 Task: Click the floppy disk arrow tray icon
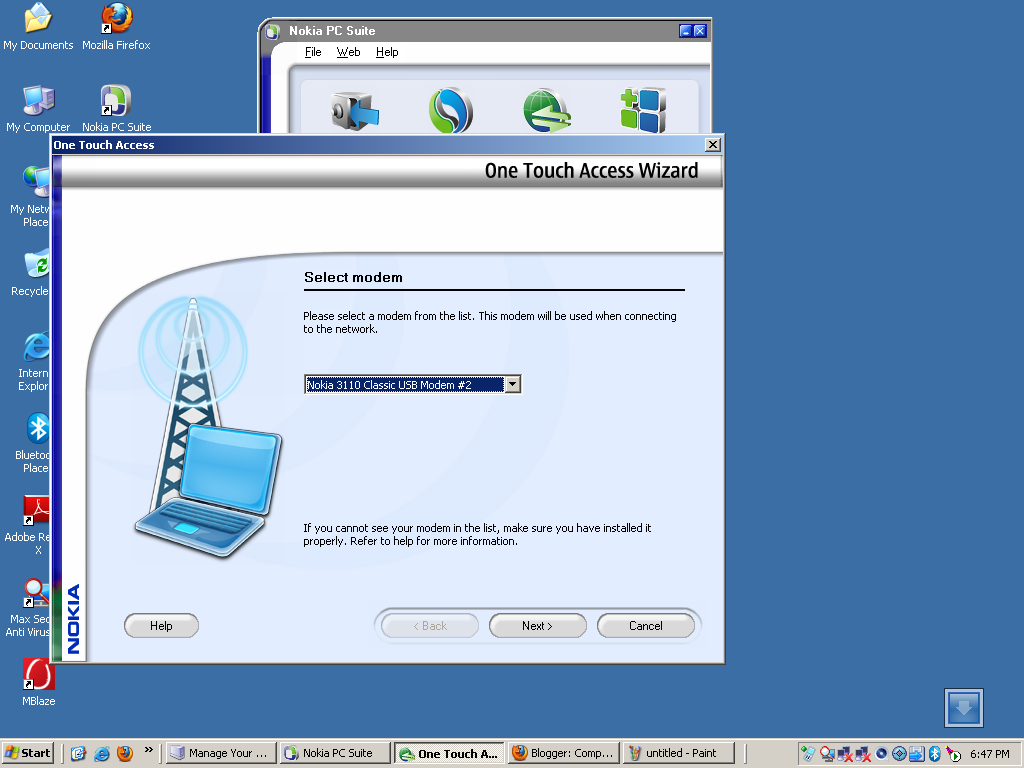(917, 754)
